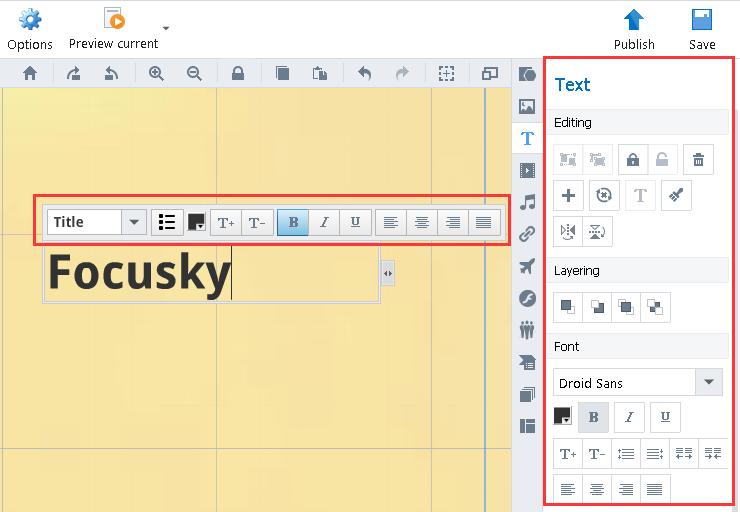Screen dimensions: 740x512
Task: Center text in floating toolbar
Action: pyautogui.click(x=422, y=222)
